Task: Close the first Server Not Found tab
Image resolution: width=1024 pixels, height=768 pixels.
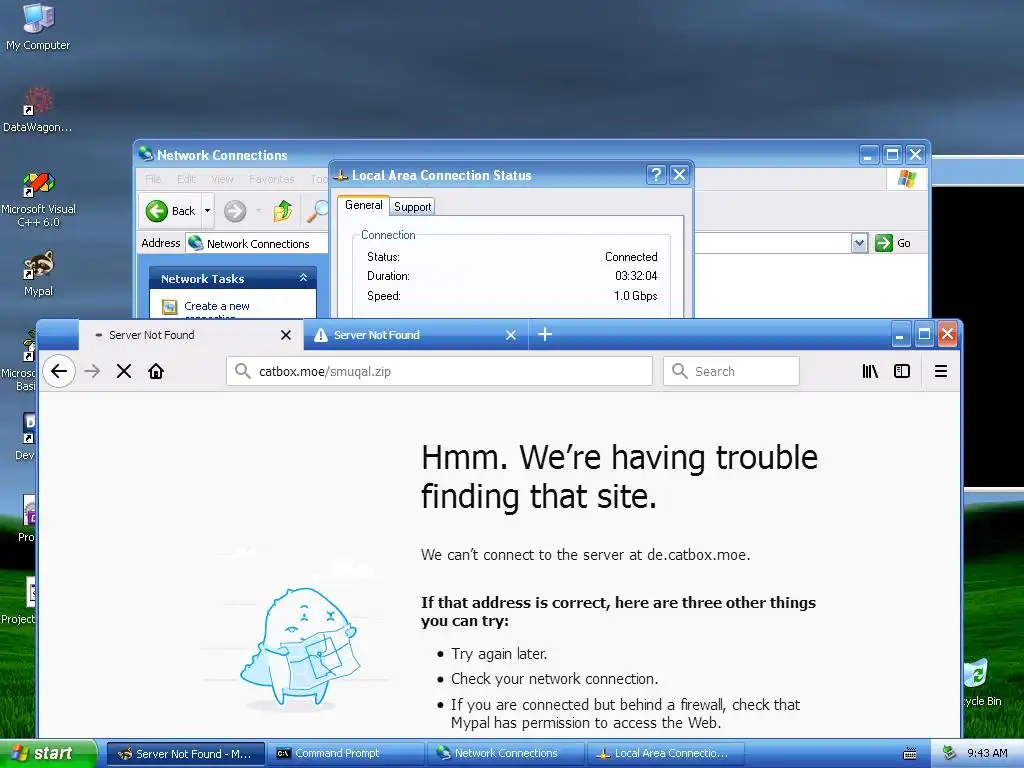Action: point(285,335)
